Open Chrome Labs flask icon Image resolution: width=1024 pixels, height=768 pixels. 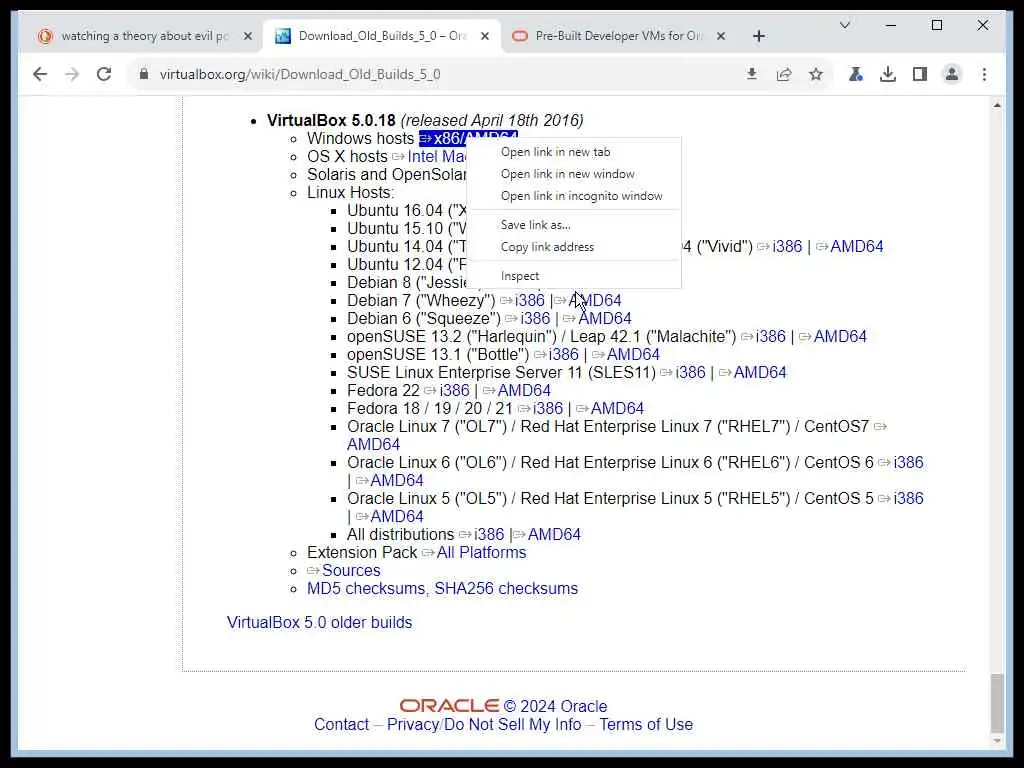pyautogui.click(x=856, y=74)
